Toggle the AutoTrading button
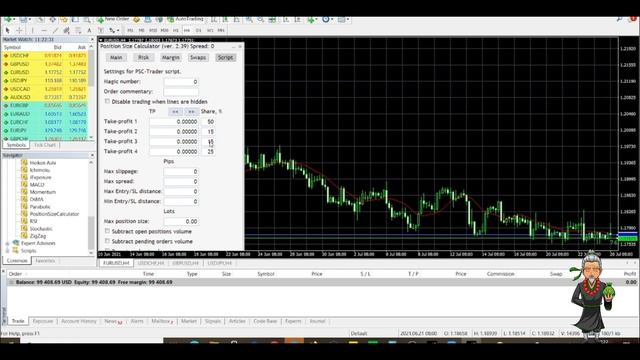Image resolution: width=640 pixels, height=360 pixels. [x=186, y=19]
